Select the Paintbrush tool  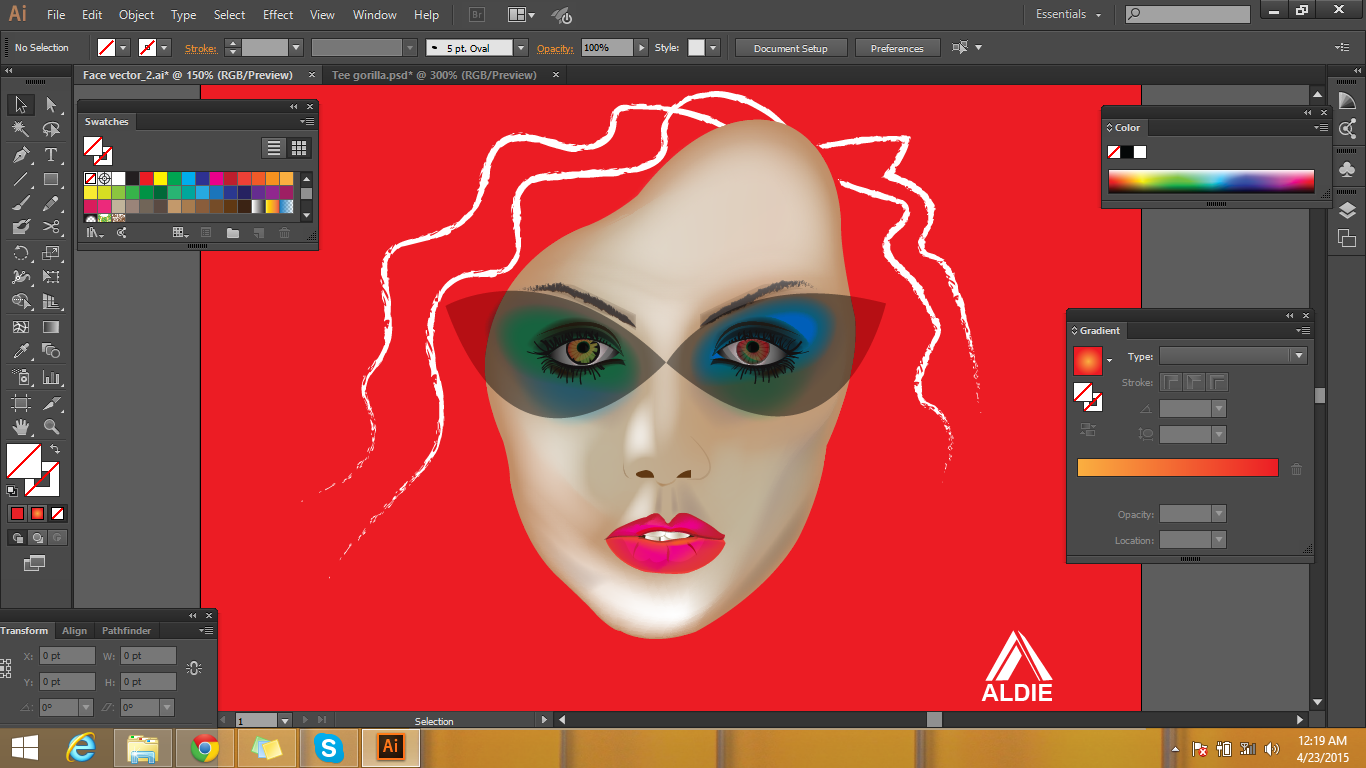point(21,201)
